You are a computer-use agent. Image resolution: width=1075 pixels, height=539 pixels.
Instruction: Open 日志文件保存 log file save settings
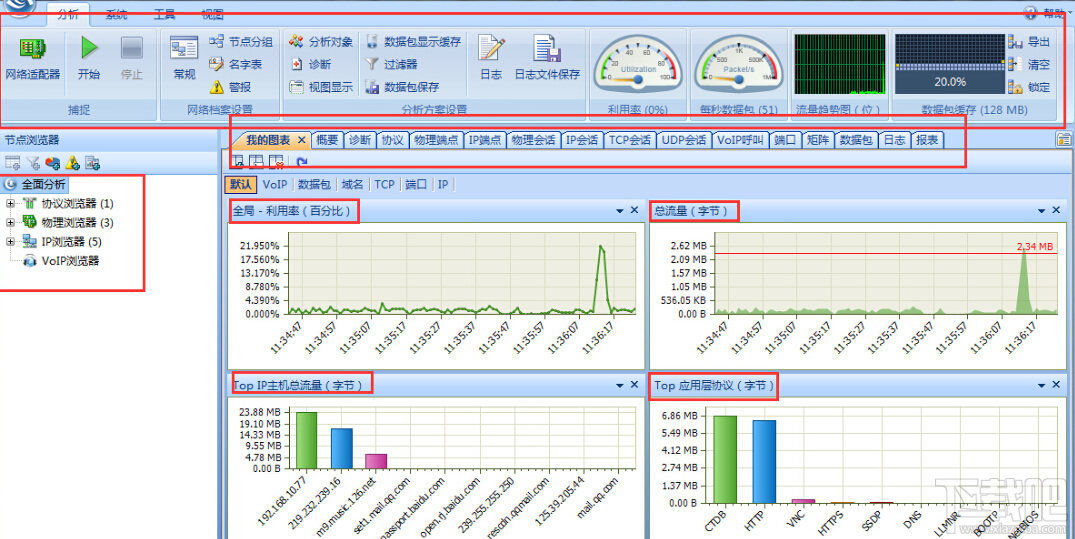[547, 60]
